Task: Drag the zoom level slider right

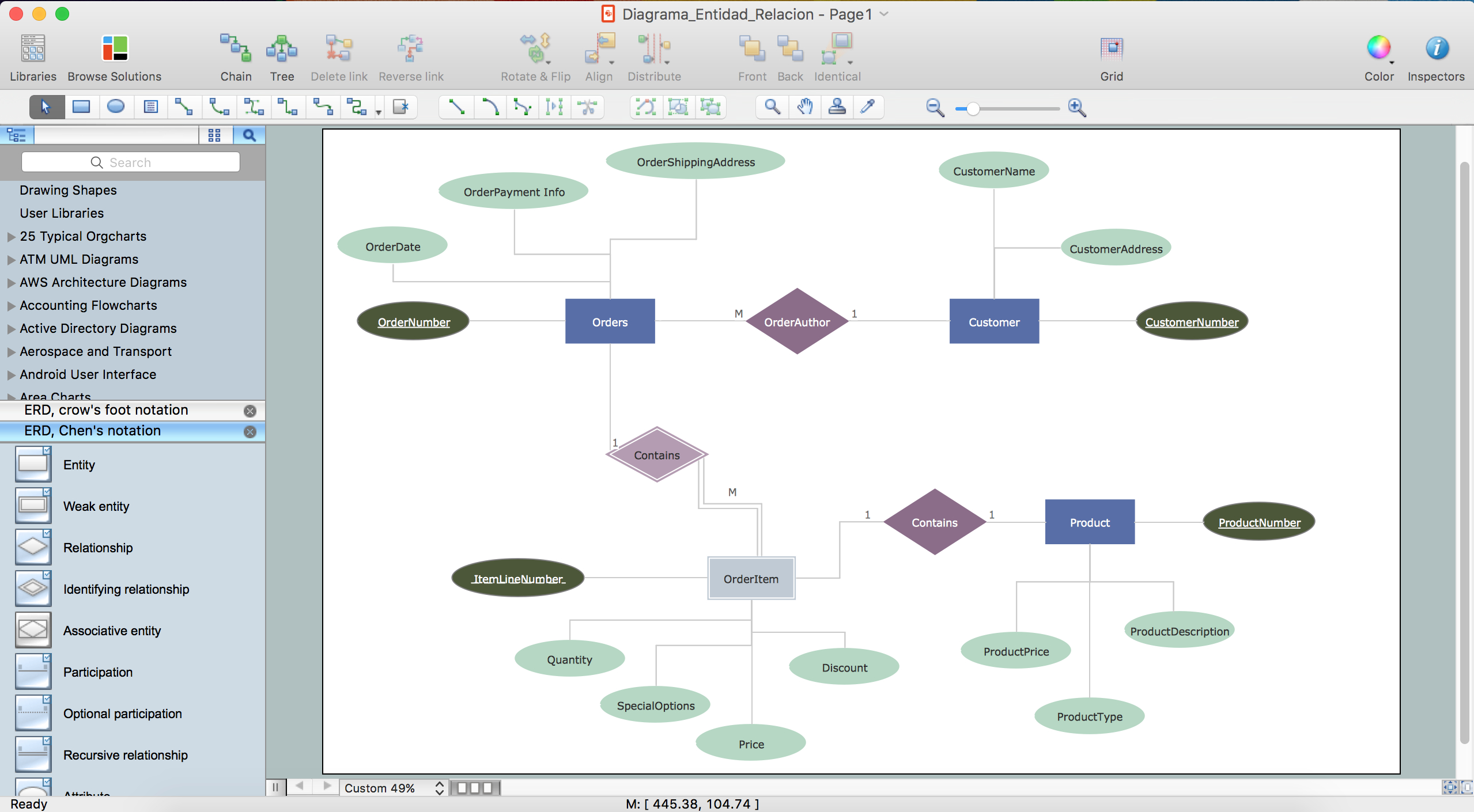Action: tap(966, 107)
